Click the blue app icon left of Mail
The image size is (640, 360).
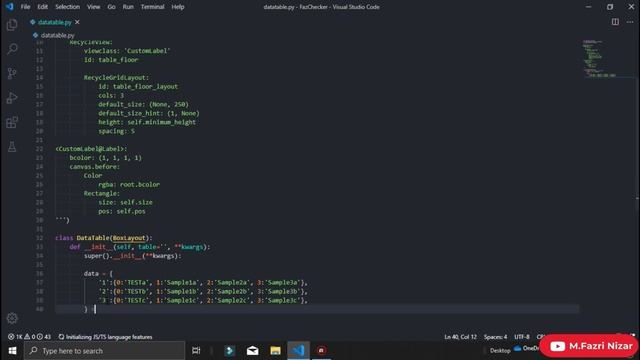[229, 351]
